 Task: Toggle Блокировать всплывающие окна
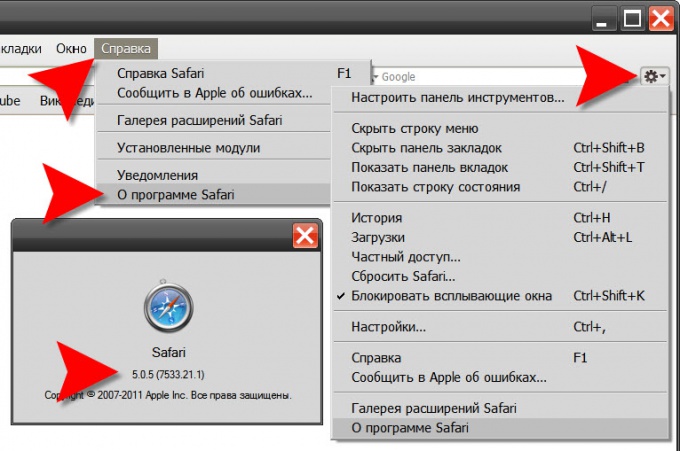click(500, 296)
